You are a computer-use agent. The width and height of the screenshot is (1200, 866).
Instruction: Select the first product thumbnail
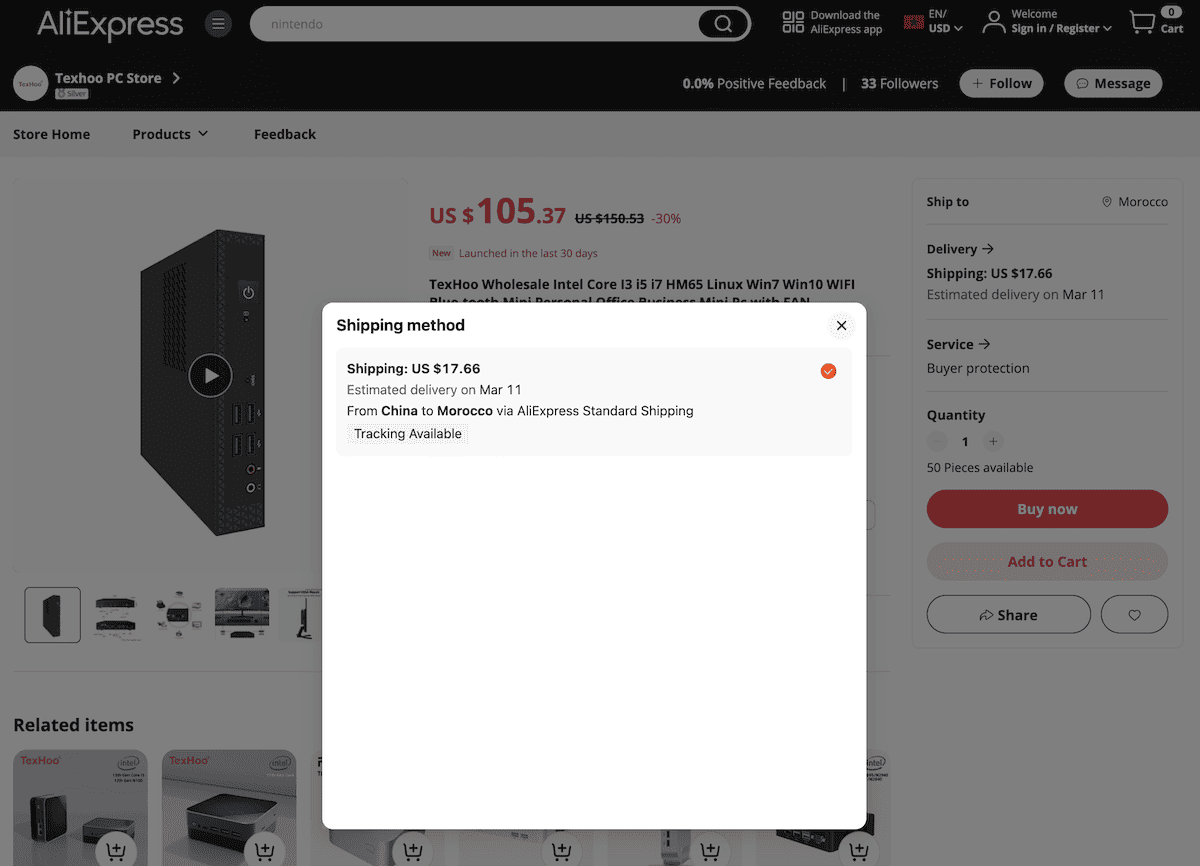[52, 614]
